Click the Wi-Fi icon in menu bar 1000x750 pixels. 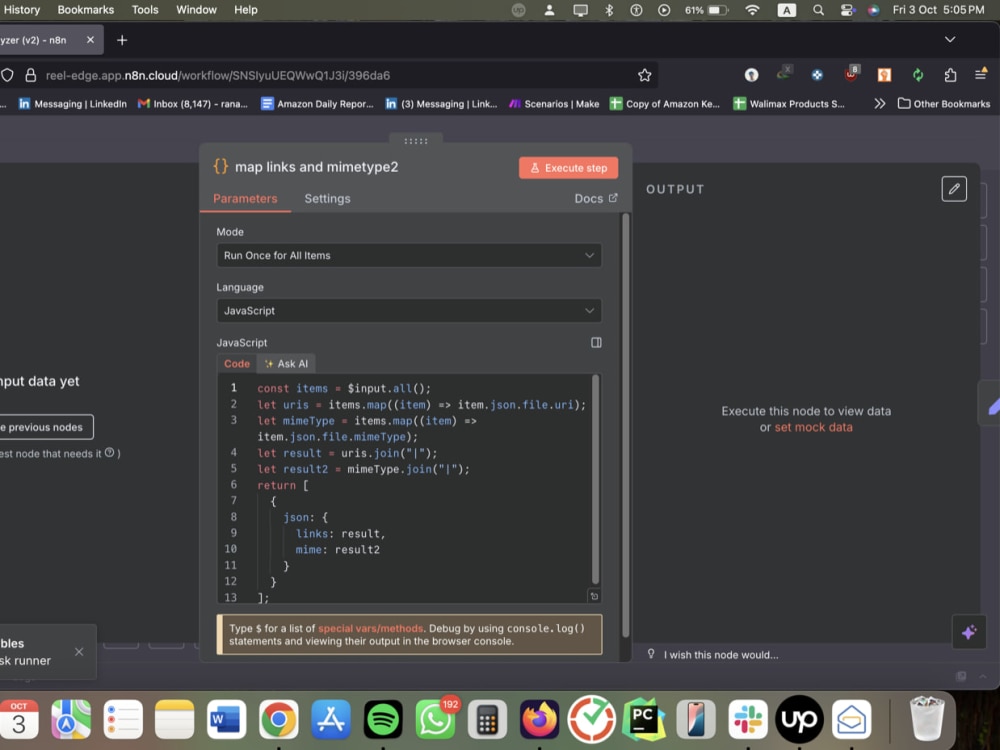pyautogui.click(x=753, y=10)
